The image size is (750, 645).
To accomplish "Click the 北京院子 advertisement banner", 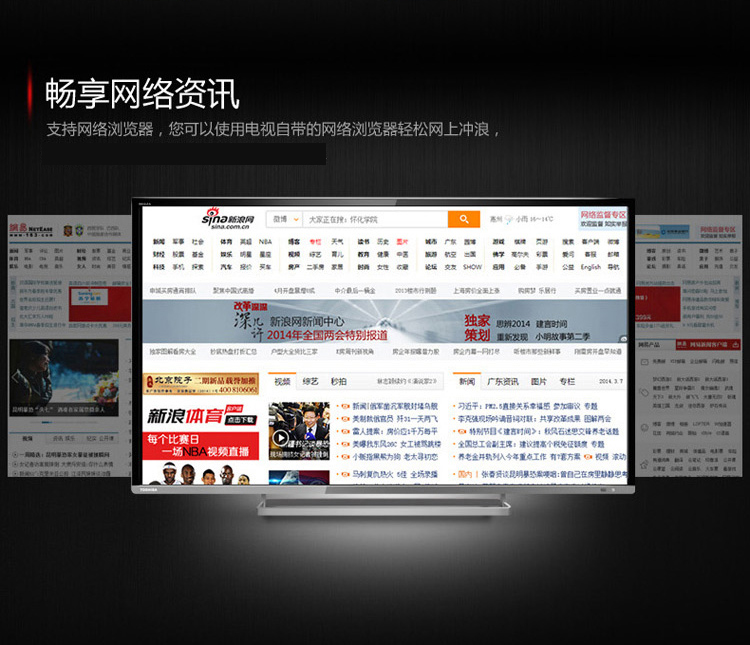I will coord(200,384).
